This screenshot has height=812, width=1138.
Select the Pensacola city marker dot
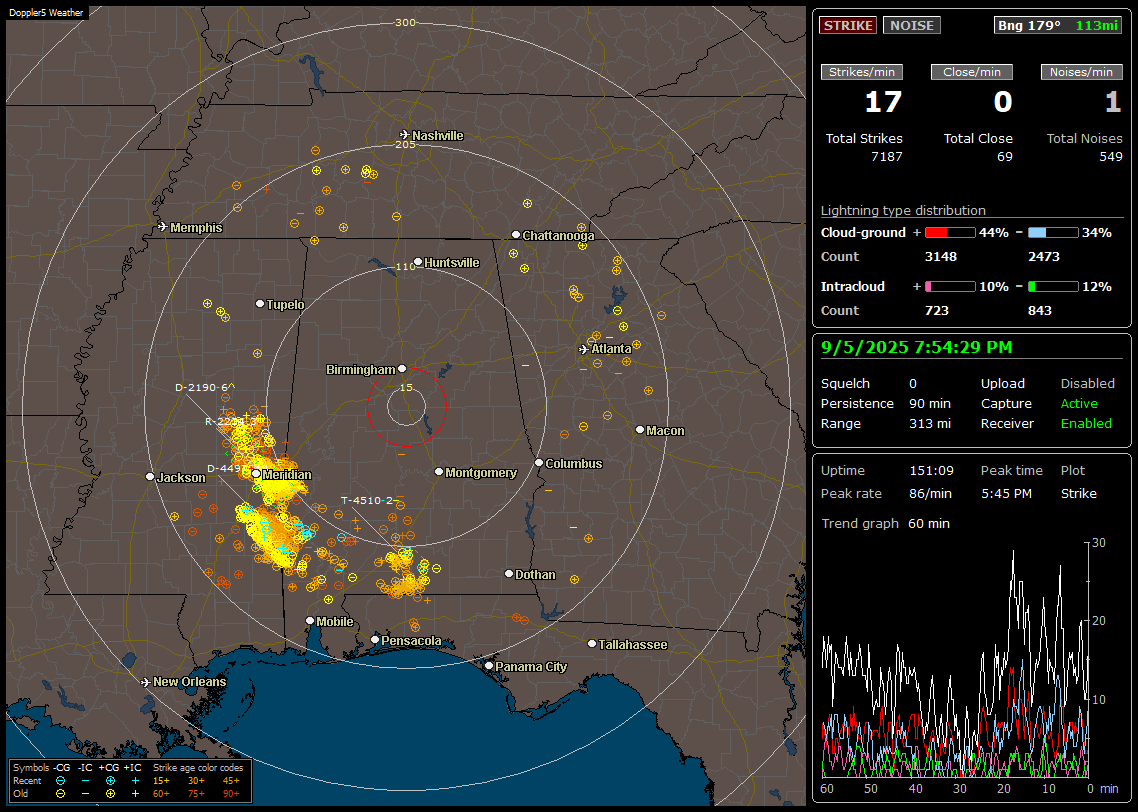pos(375,639)
